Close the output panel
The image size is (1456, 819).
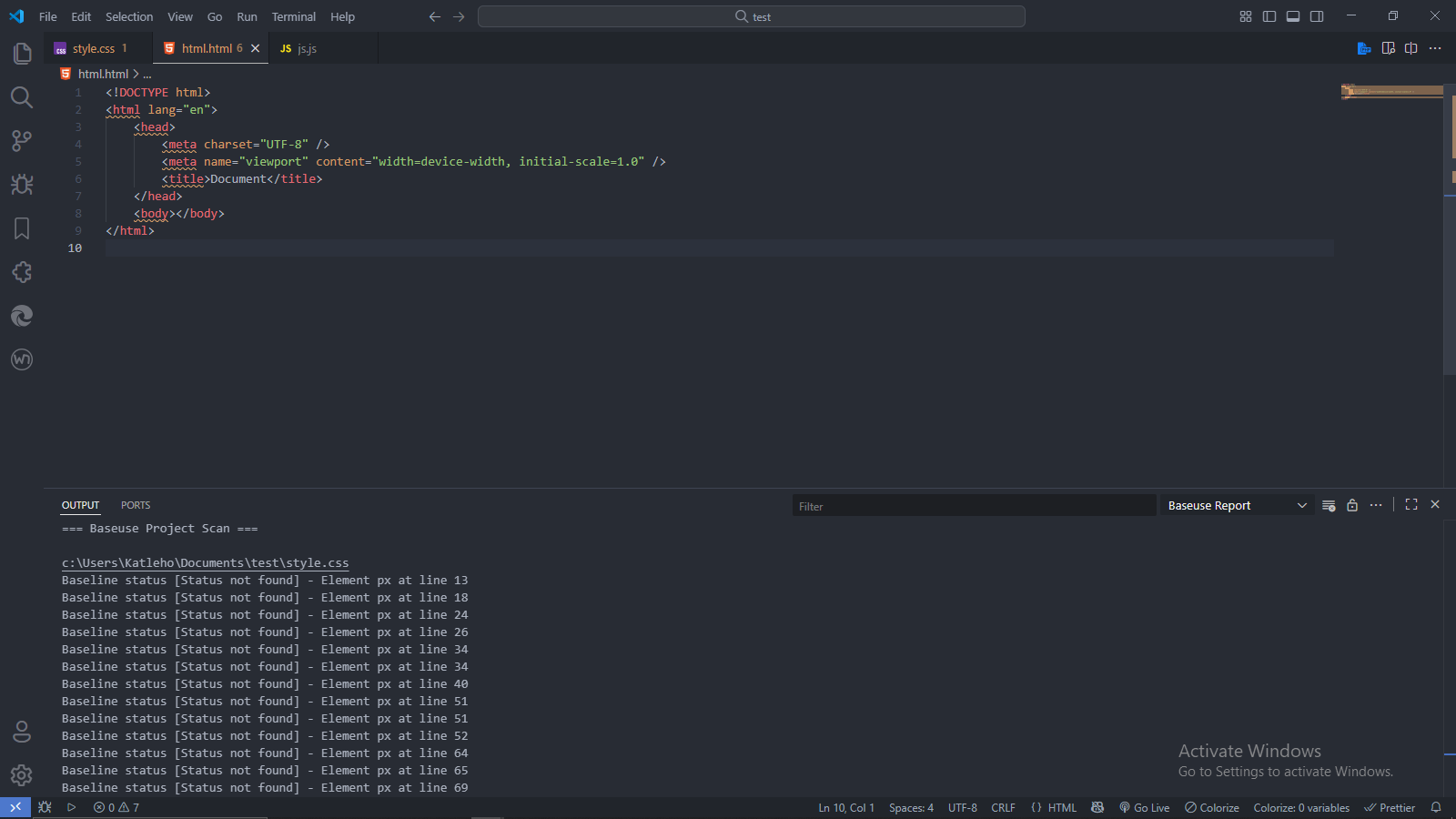coord(1435,504)
